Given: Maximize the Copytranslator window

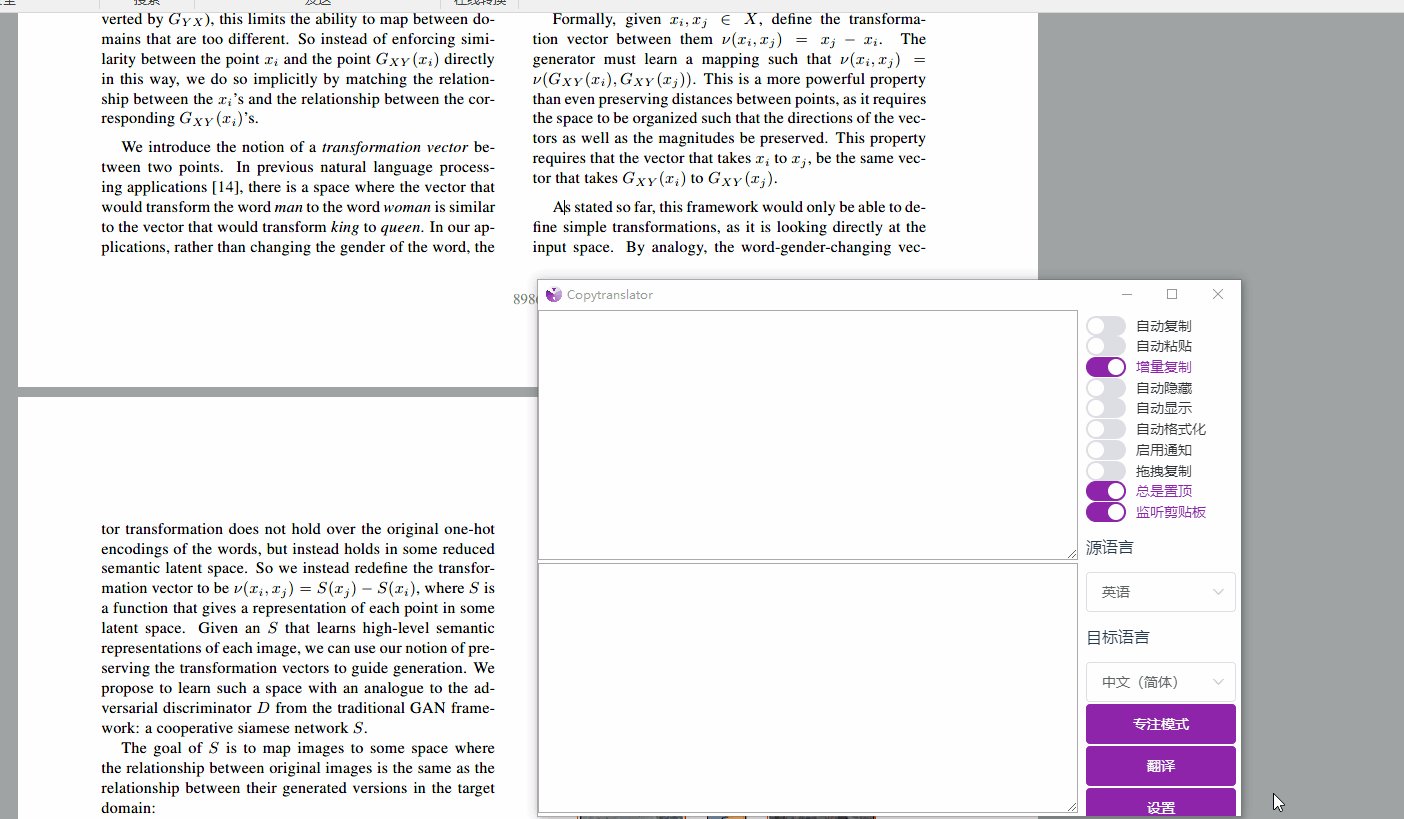Looking at the screenshot, I should [1172, 294].
